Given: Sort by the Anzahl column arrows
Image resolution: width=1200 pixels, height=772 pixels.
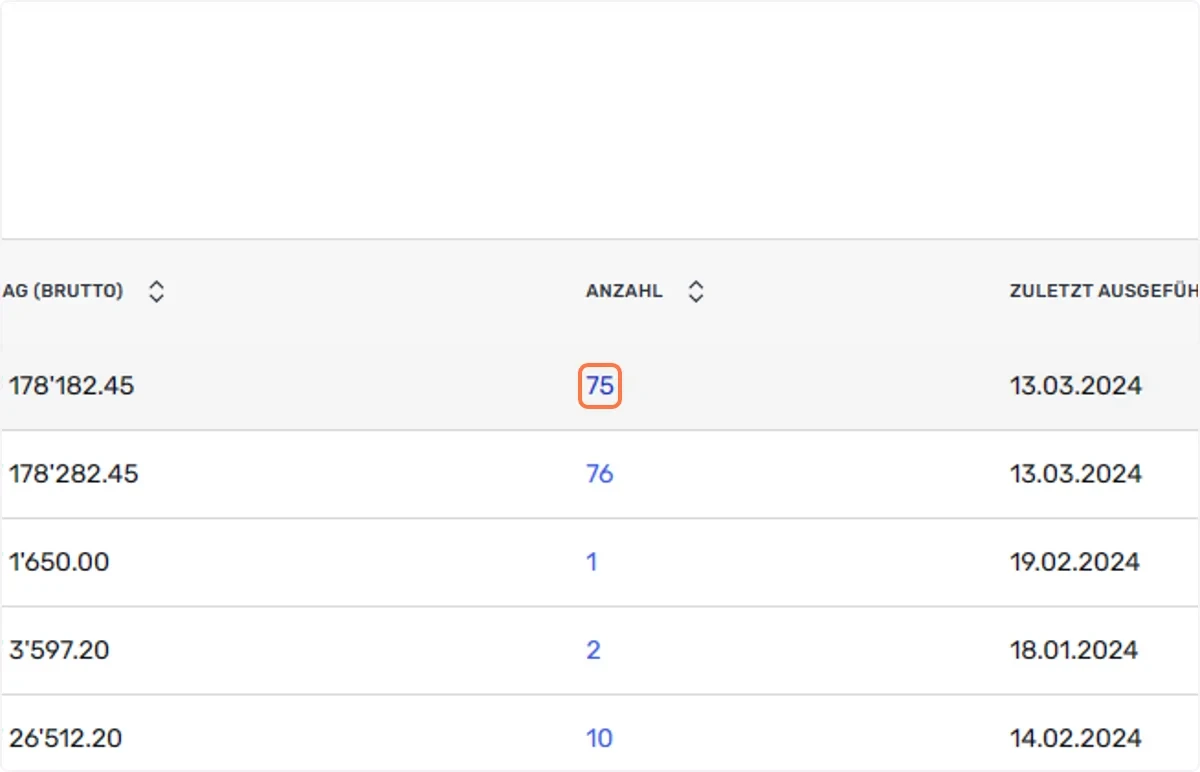Looking at the screenshot, I should coord(696,292).
